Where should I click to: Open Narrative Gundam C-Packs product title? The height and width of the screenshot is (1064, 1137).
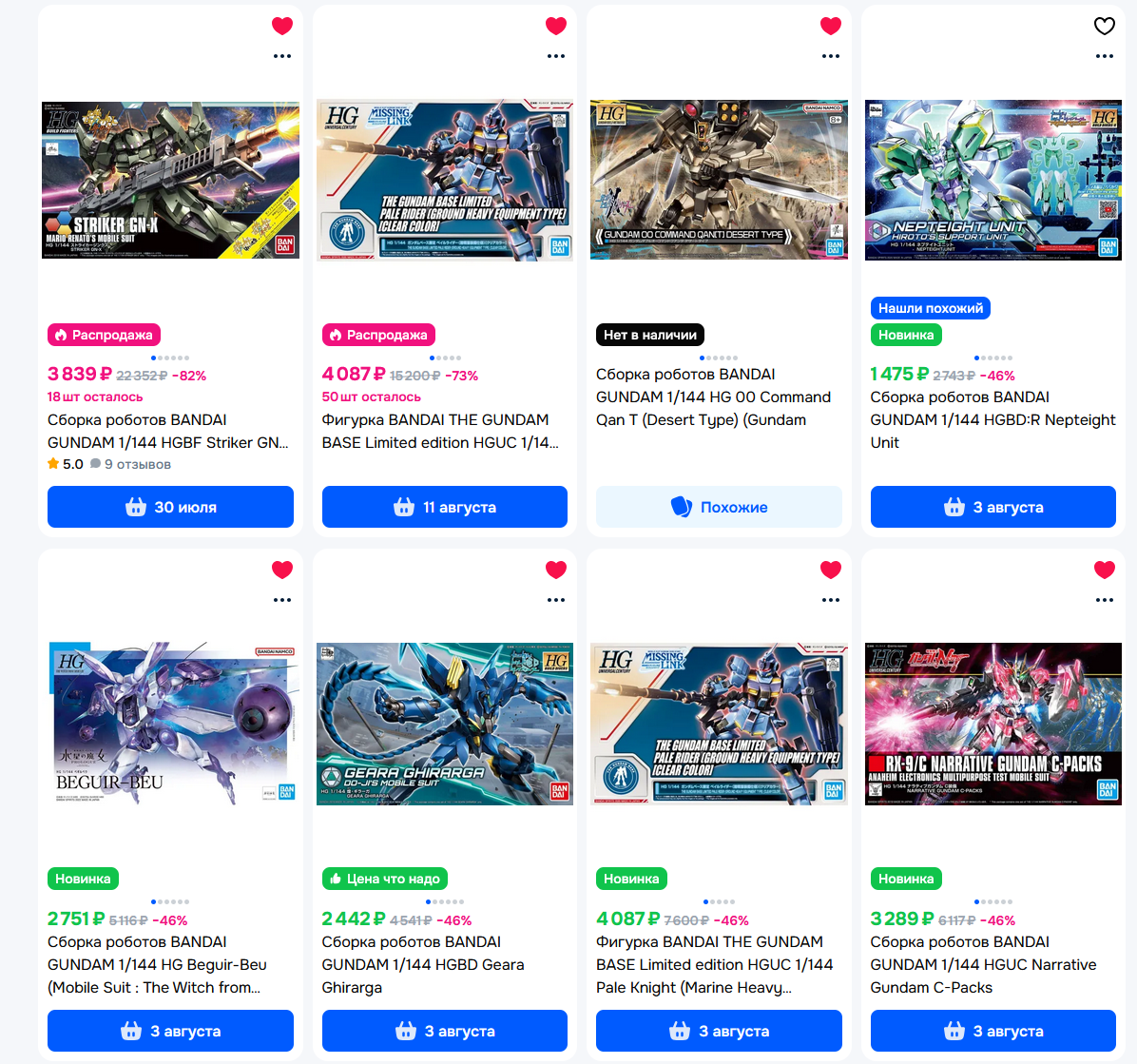pos(983,964)
